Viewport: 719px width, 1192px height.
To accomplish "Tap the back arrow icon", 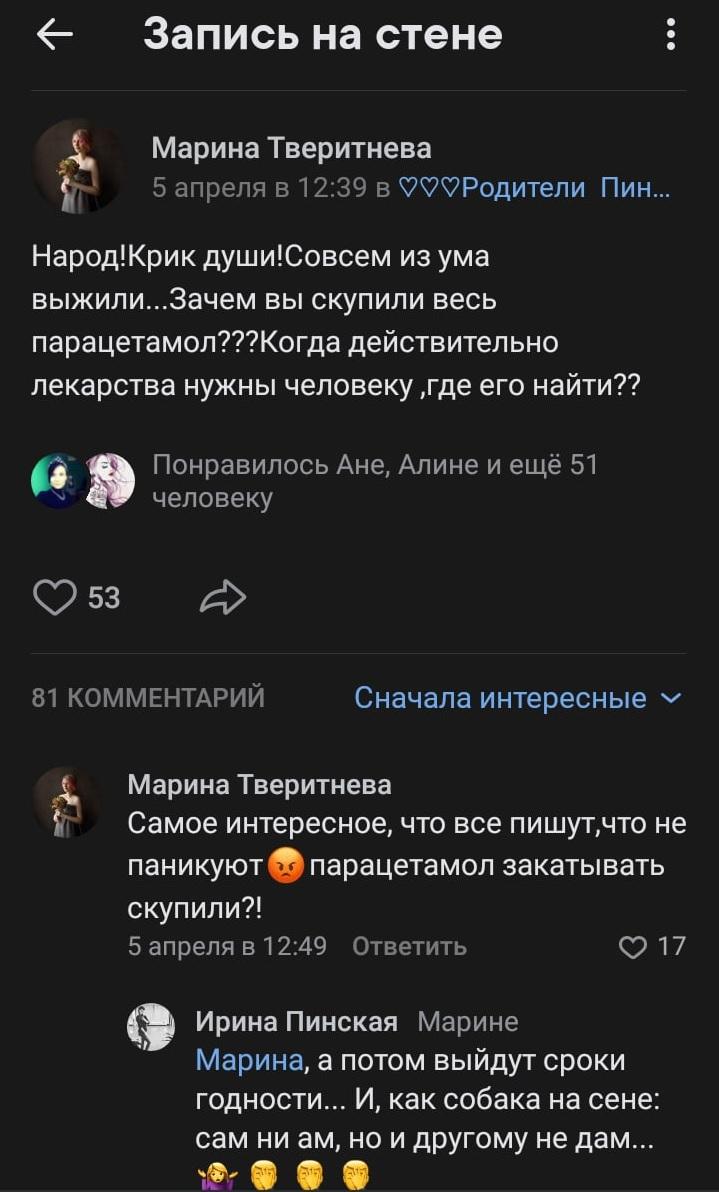I will [55, 35].
